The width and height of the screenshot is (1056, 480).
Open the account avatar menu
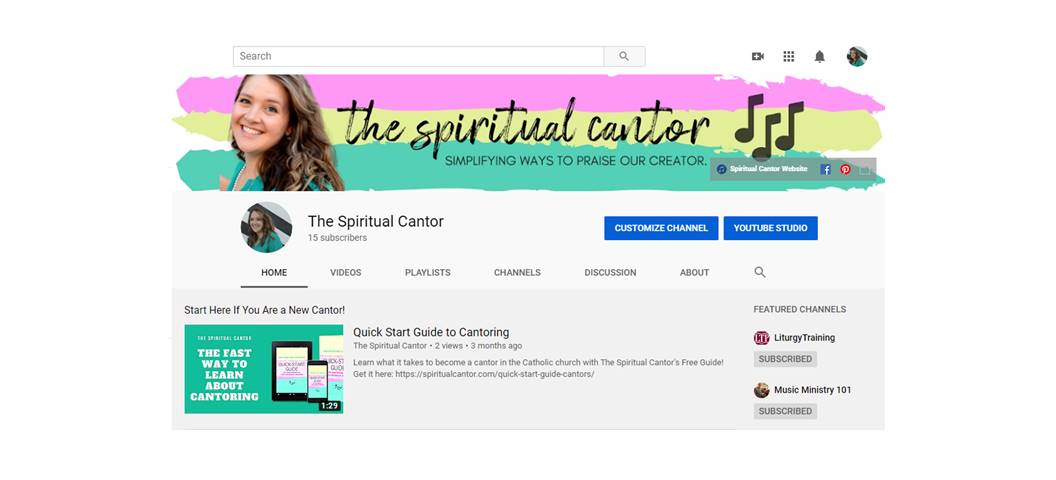click(857, 57)
